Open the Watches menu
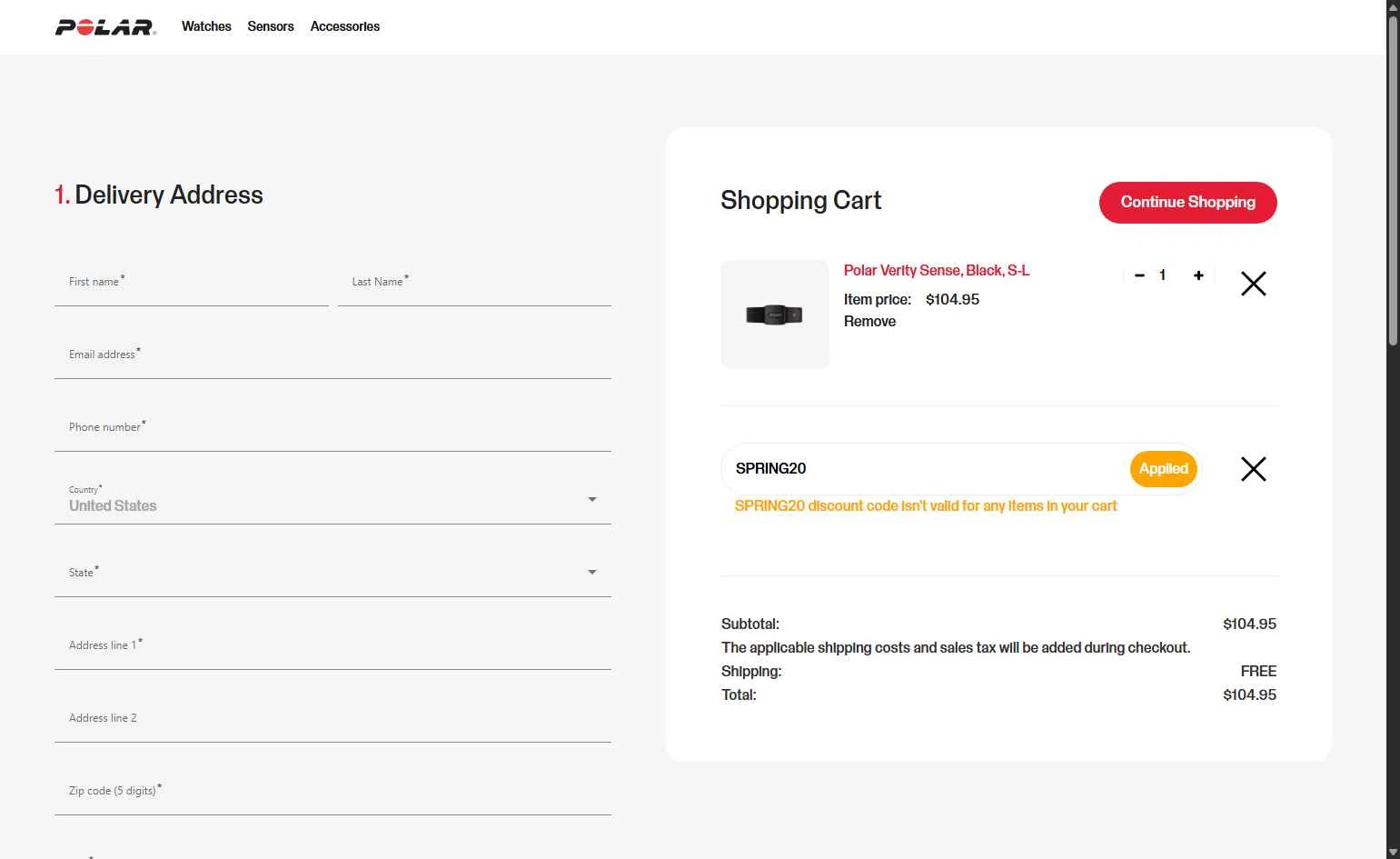 coord(206,26)
